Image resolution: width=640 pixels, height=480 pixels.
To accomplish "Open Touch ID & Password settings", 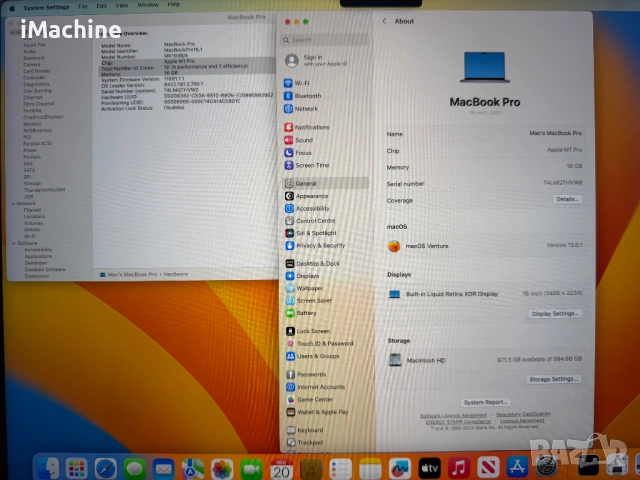I will tap(320, 344).
